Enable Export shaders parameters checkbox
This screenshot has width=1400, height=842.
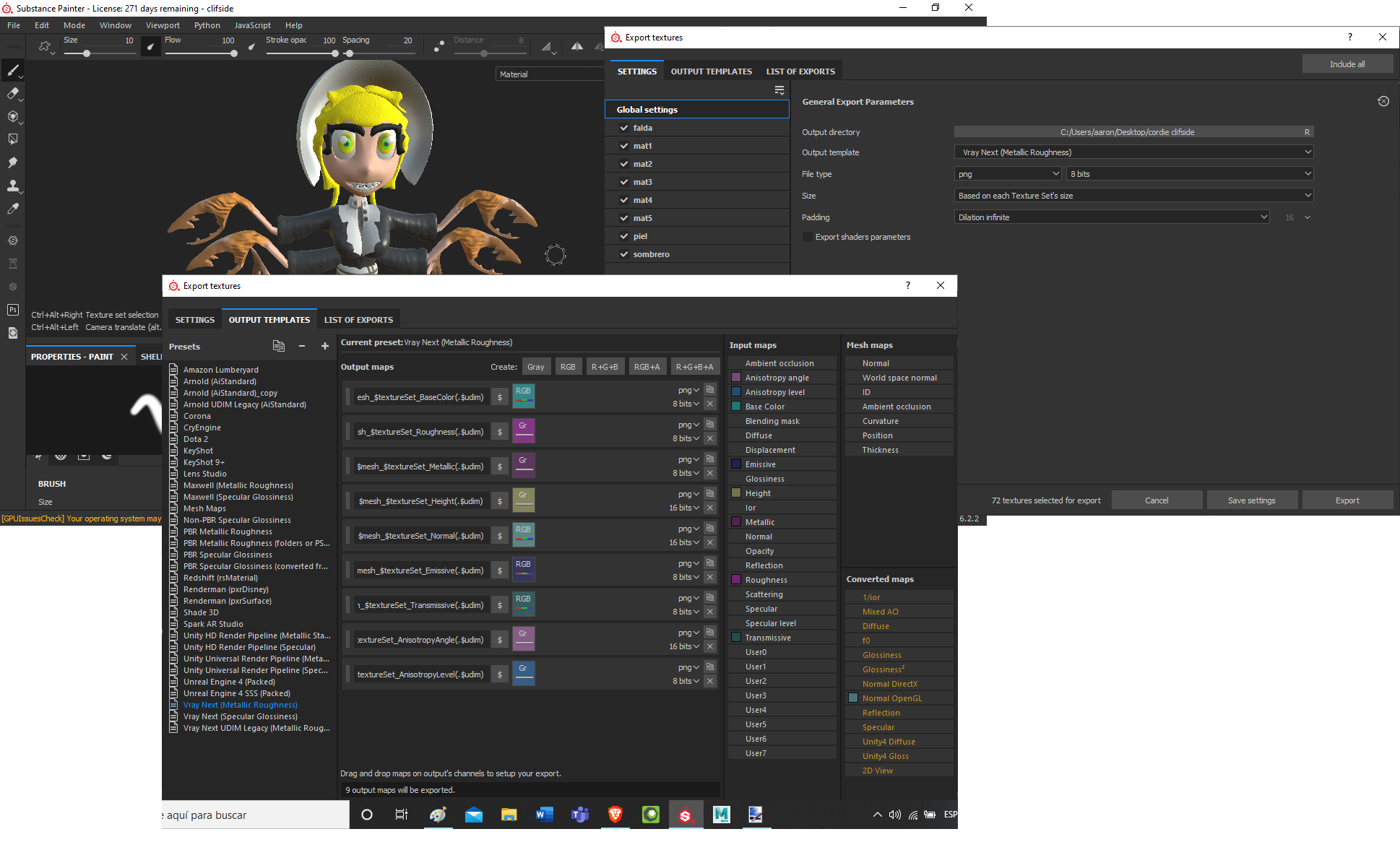point(807,237)
